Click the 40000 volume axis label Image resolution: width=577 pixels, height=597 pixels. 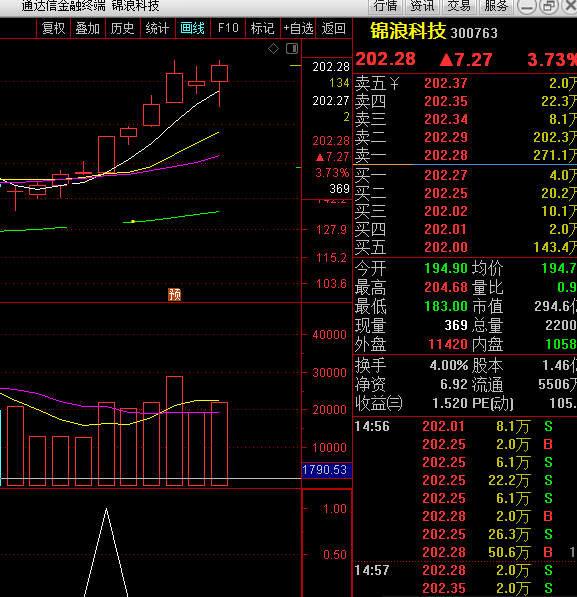coord(329,335)
